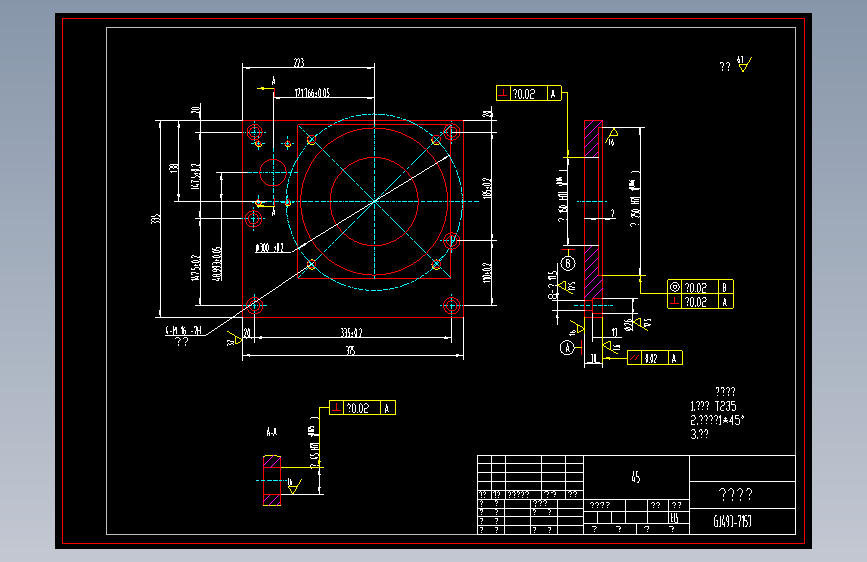Screen dimensions: 867x562
Task: Click the 138 vertical dimension text
Action: pyautogui.click(x=174, y=168)
